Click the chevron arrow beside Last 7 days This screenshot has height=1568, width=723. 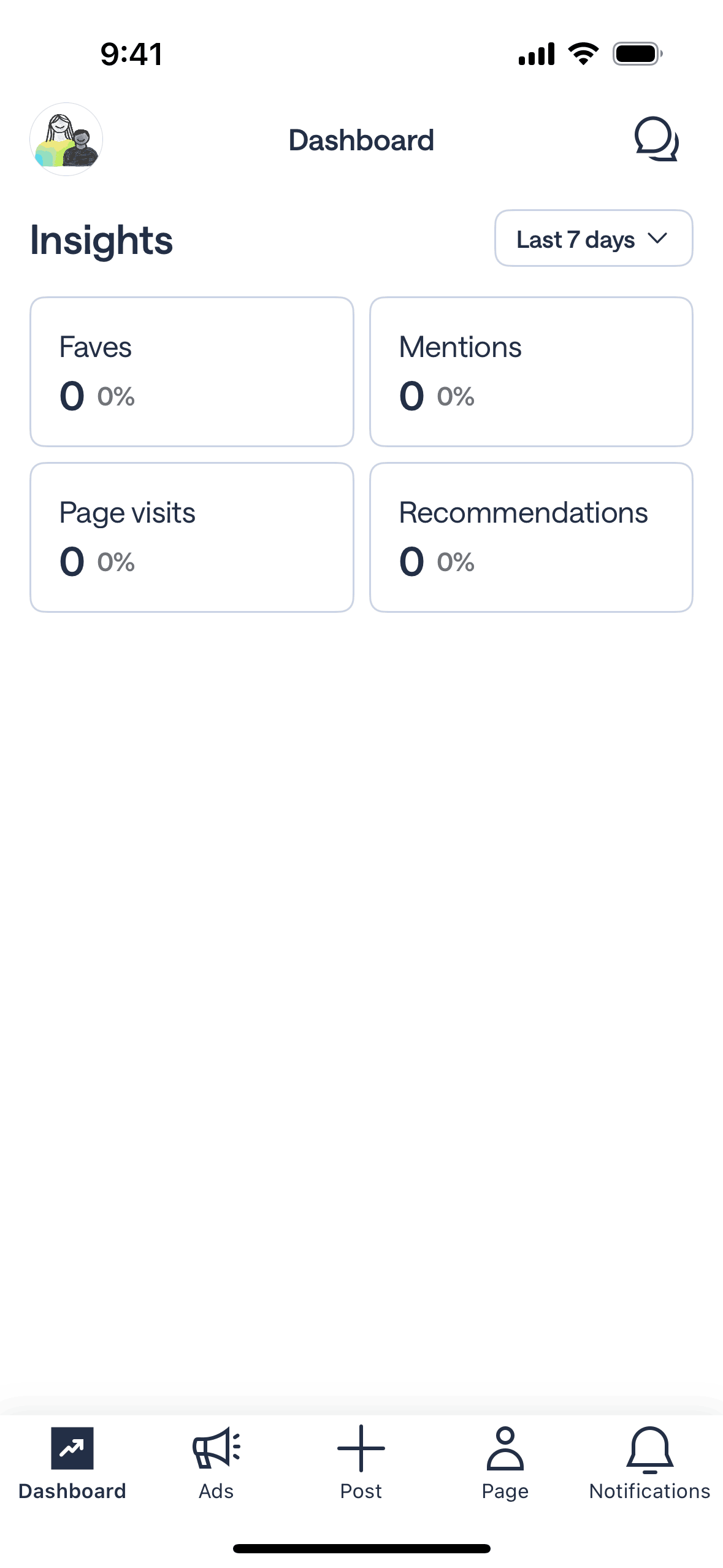click(x=657, y=239)
